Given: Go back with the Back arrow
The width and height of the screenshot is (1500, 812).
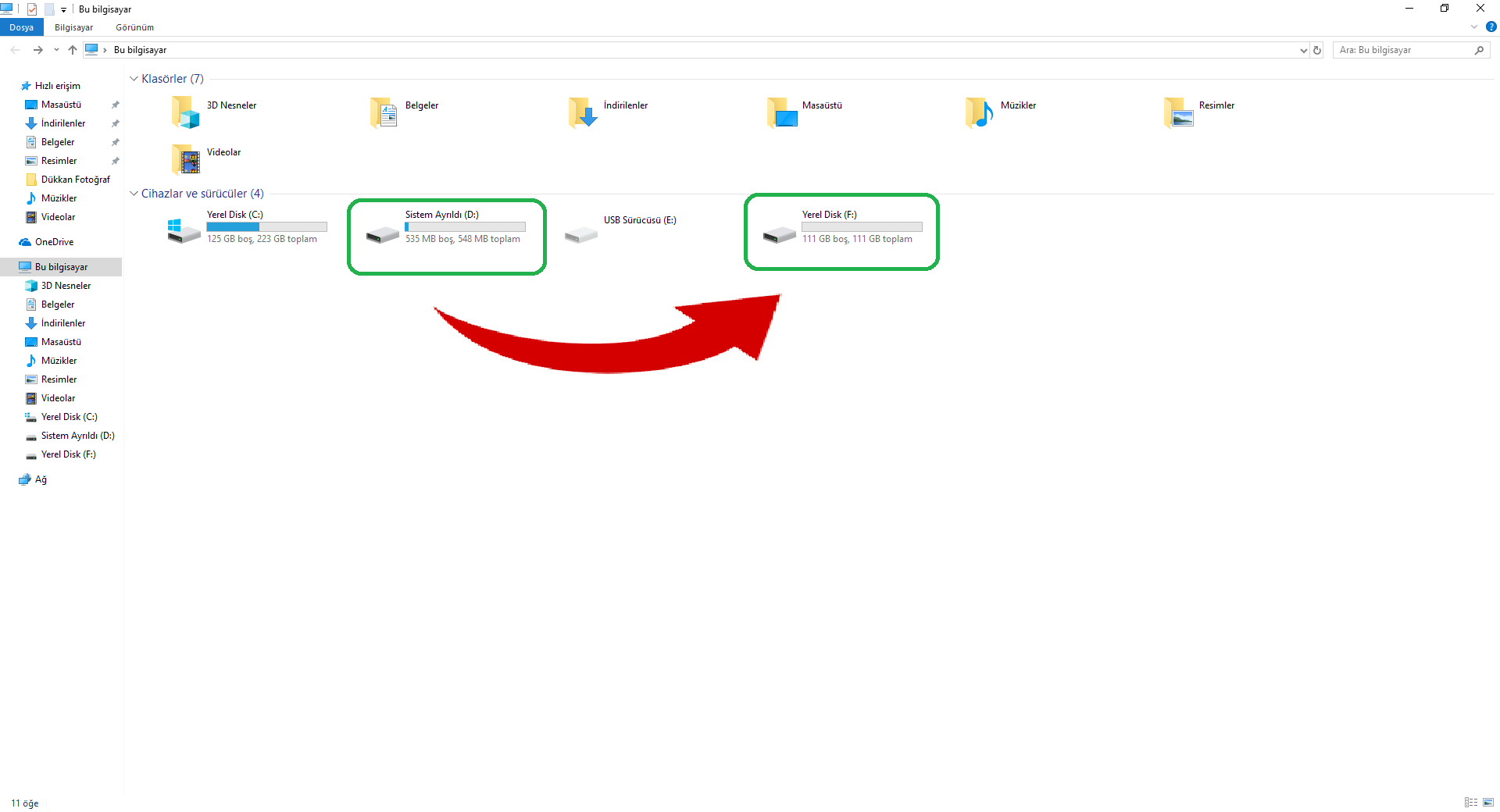Looking at the screenshot, I should click(x=16, y=50).
